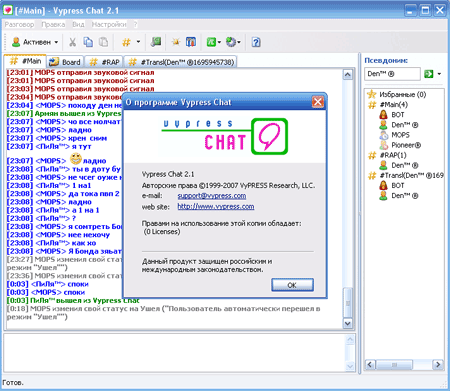Switch to the #Main tab
Screen dimensions: 450x391
point(25,61)
